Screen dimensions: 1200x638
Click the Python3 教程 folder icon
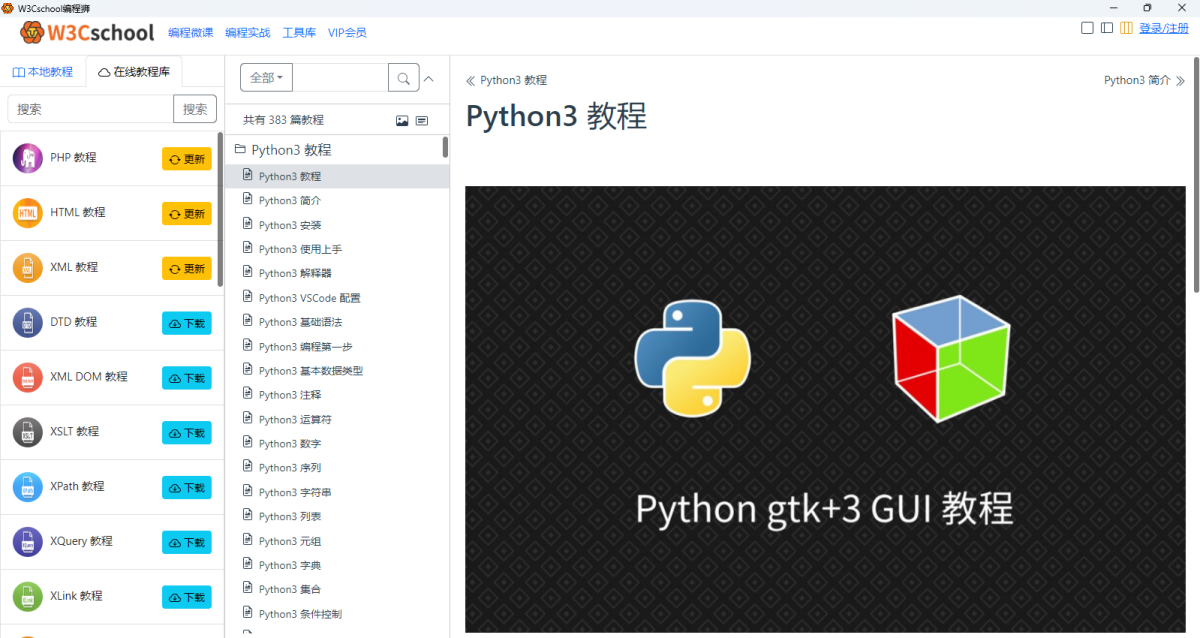(240, 150)
